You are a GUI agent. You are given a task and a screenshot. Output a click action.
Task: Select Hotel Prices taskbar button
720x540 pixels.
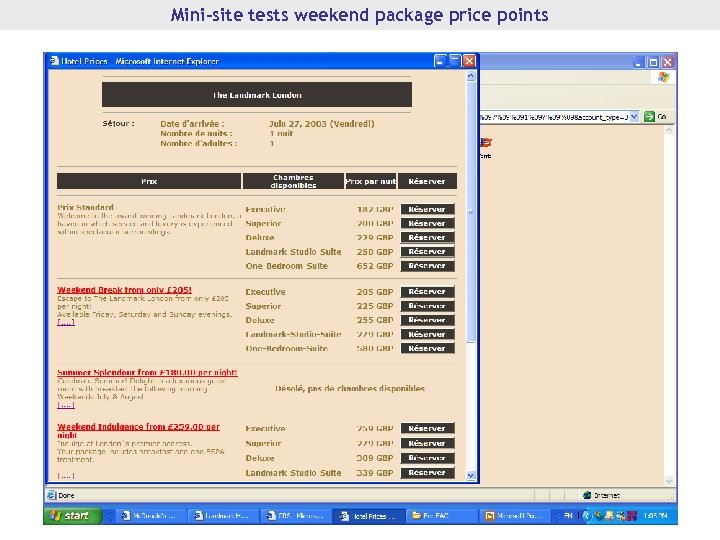pos(369,516)
